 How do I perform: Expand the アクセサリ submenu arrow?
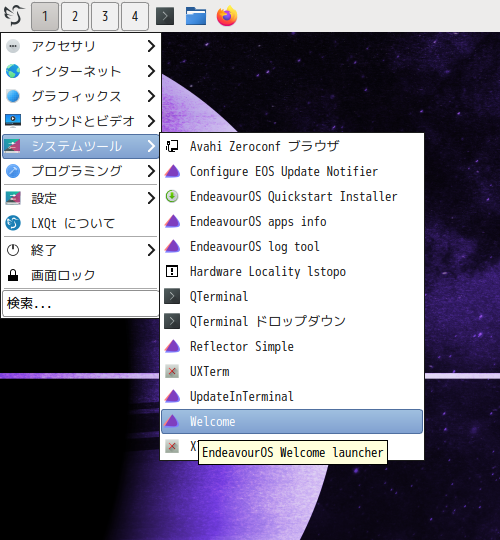[x=151, y=46]
